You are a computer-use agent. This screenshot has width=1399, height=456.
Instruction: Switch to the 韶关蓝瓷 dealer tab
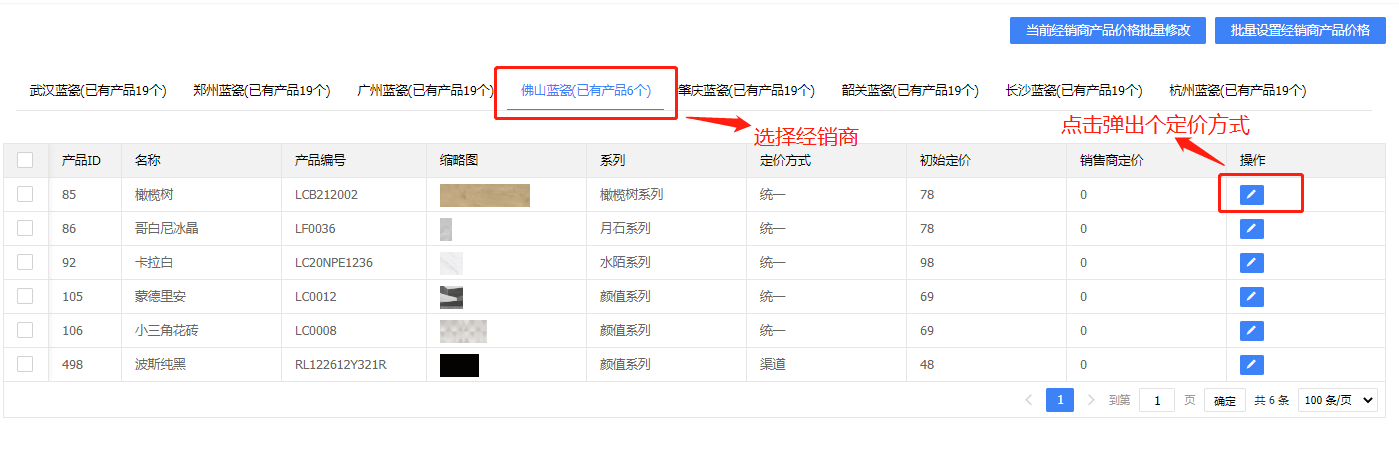click(x=910, y=91)
